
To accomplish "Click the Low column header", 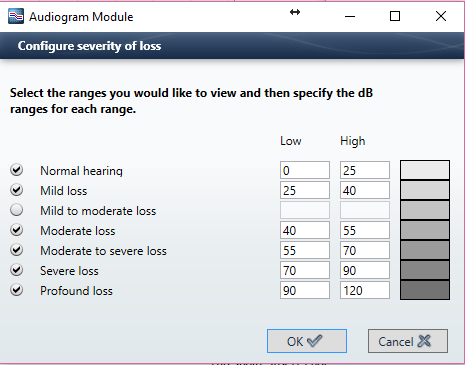I will point(291,141).
